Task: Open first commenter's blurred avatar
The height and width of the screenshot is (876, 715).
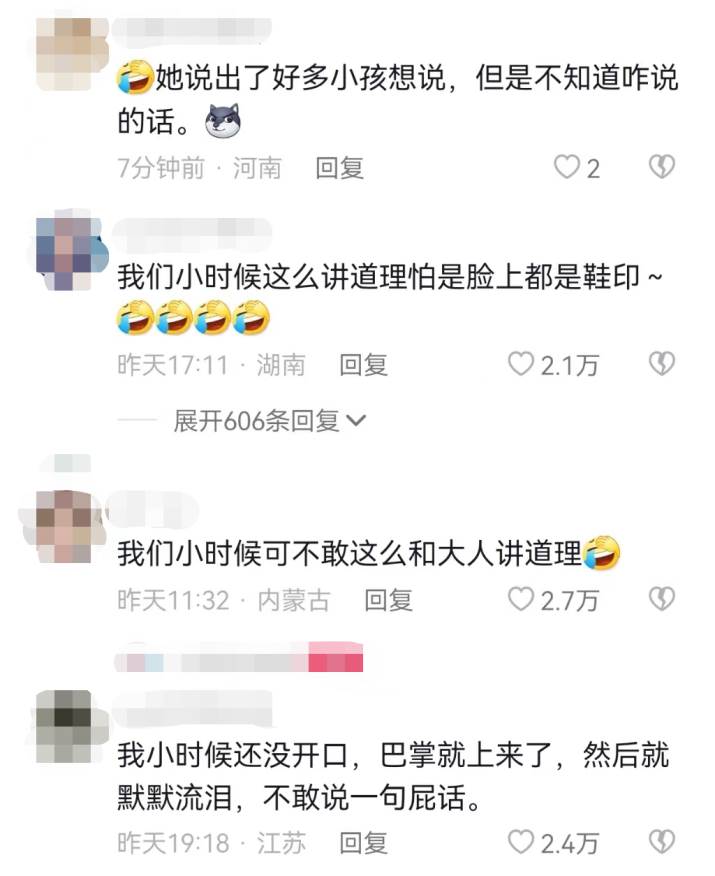Action: 72,54
